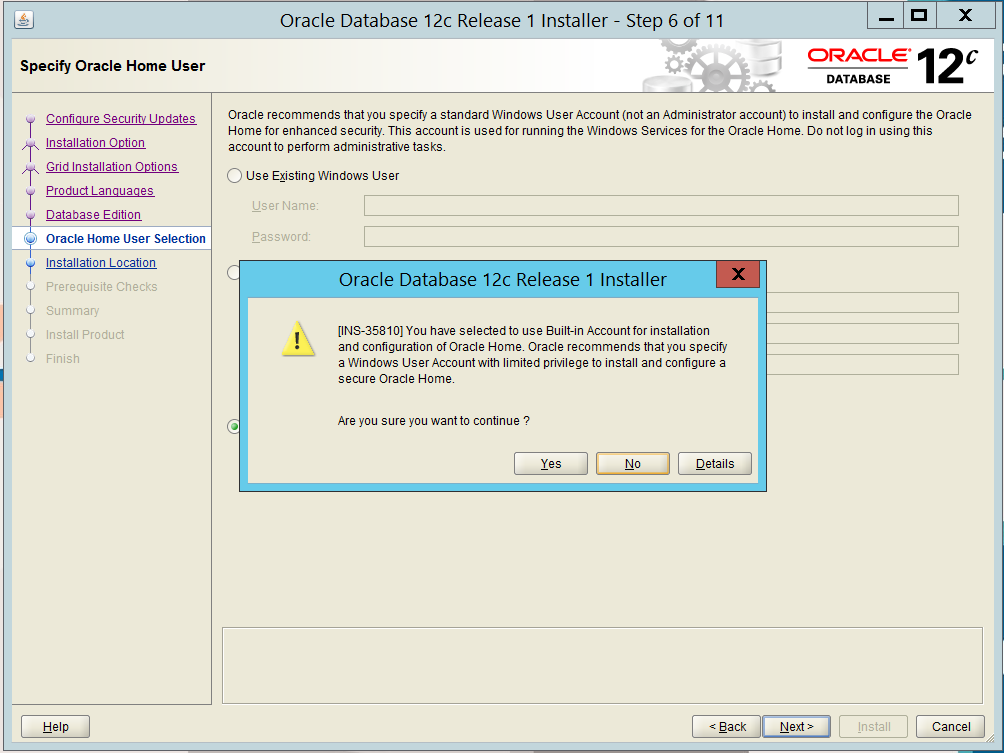Click the selected Built-in Account radio button
The height and width of the screenshot is (753, 1004).
pos(233,426)
